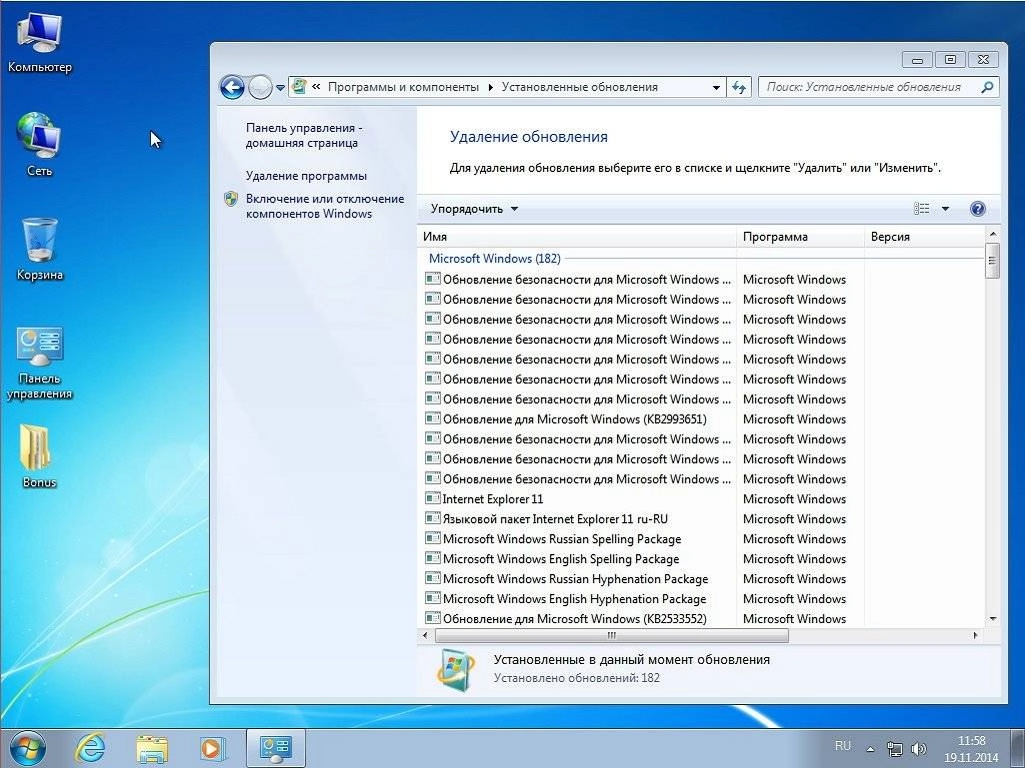The image size is (1025, 768).
Task: Open recent pages dropdown next to Forward
Action: tap(280, 88)
